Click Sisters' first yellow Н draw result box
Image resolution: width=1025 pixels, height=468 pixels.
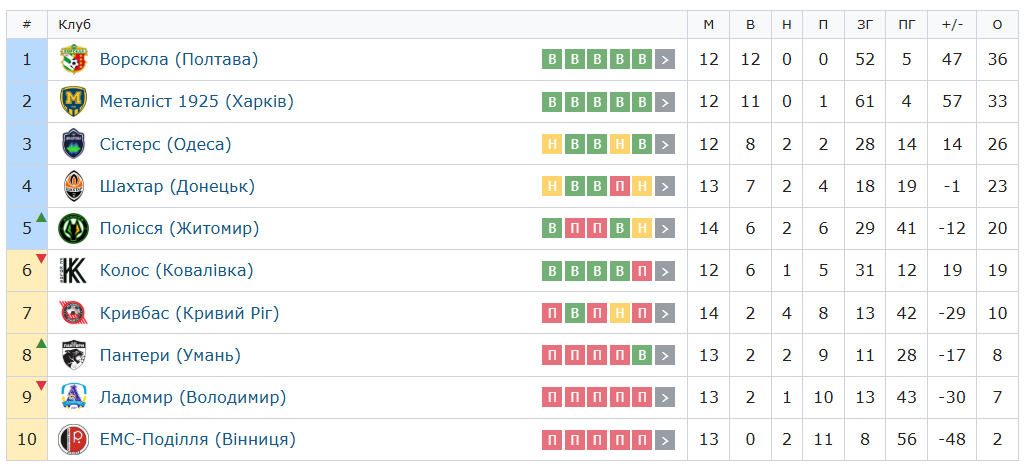point(552,144)
